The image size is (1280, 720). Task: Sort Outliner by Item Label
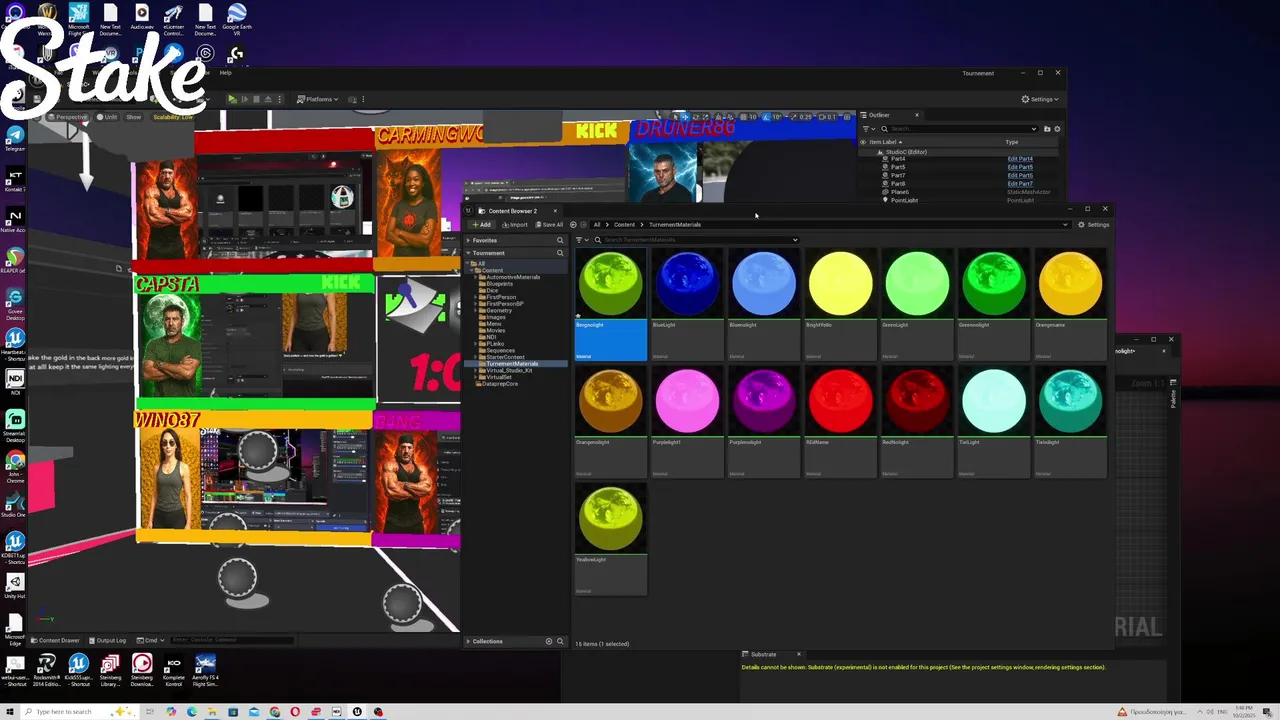click(887, 142)
